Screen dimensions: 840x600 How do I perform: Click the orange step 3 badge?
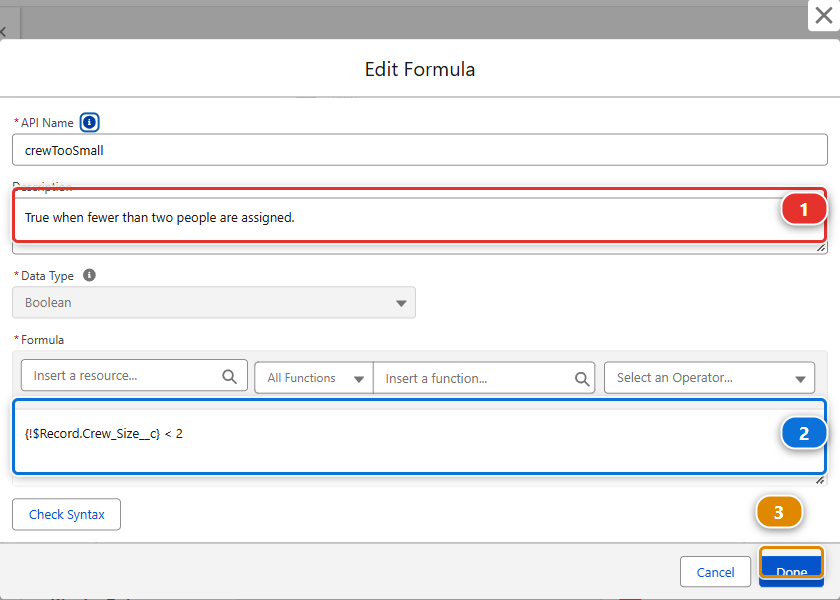(779, 513)
